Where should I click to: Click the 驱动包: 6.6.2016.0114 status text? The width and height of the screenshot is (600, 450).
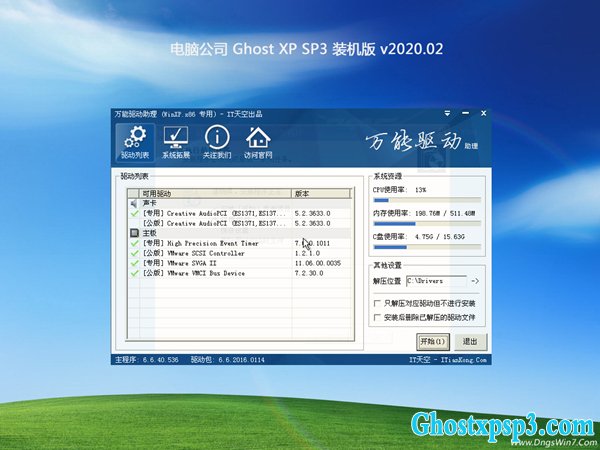tap(228, 360)
